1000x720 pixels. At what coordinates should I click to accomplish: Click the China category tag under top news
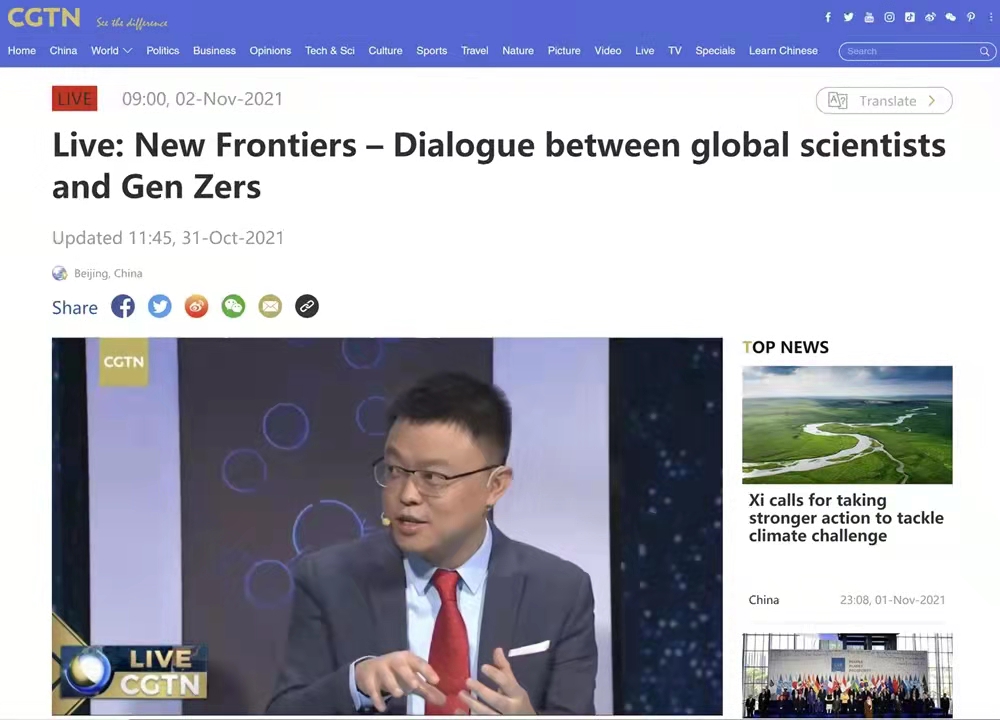pos(763,600)
